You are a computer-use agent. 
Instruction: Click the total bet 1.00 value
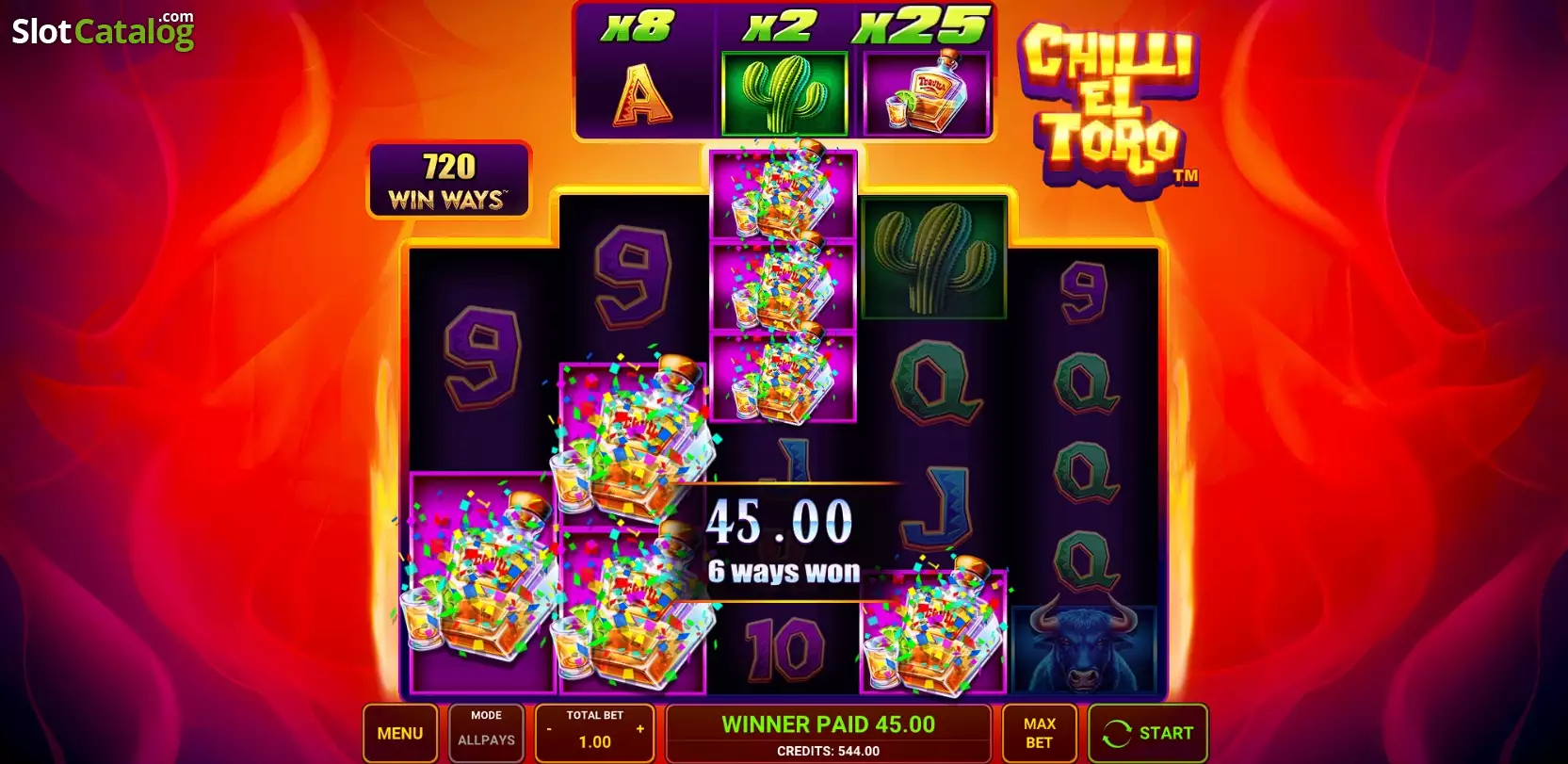[x=594, y=742]
